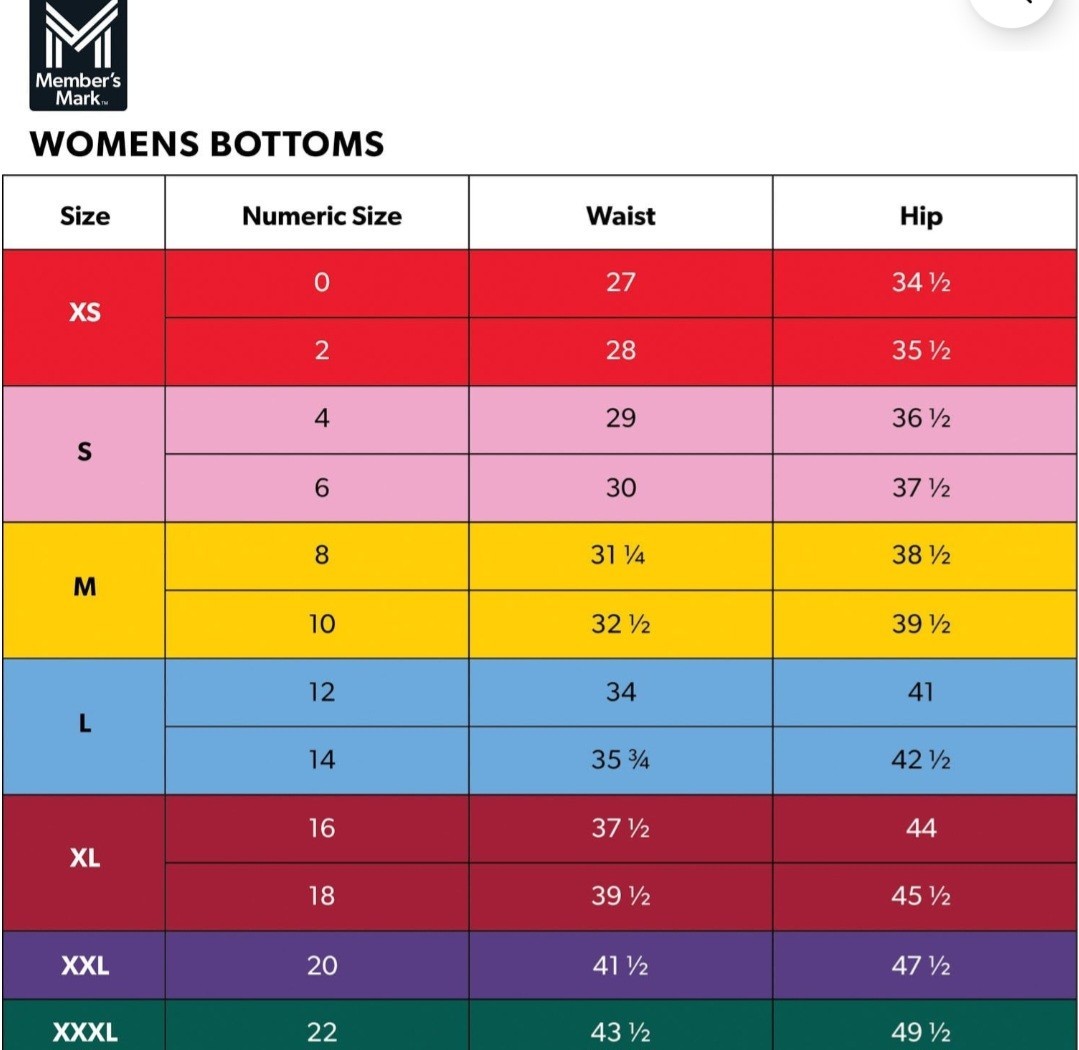Click the Member's Mark logo
This screenshot has height=1050, width=1079.
(78, 55)
